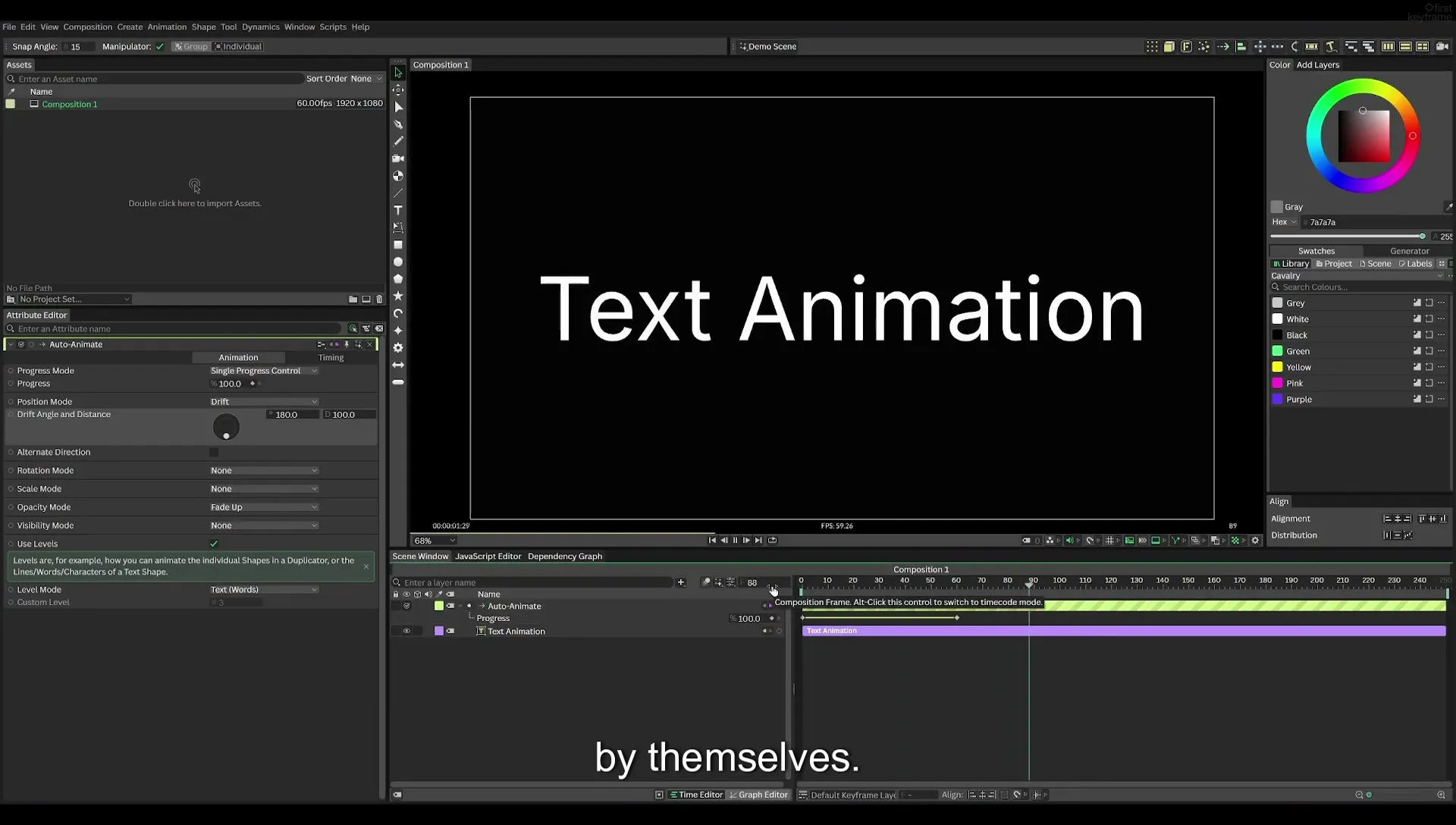Pause playback in the viewport
The image size is (1456, 825).
pos(735,541)
